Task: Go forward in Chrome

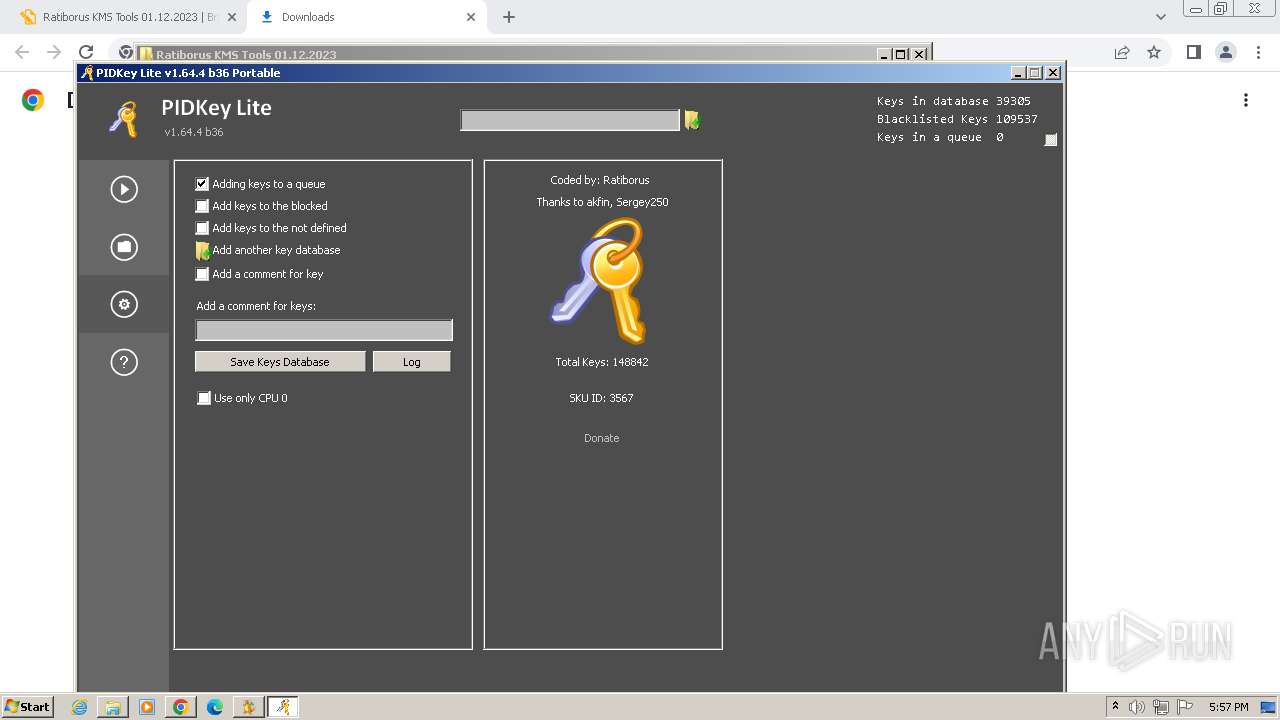Action: [54, 52]
